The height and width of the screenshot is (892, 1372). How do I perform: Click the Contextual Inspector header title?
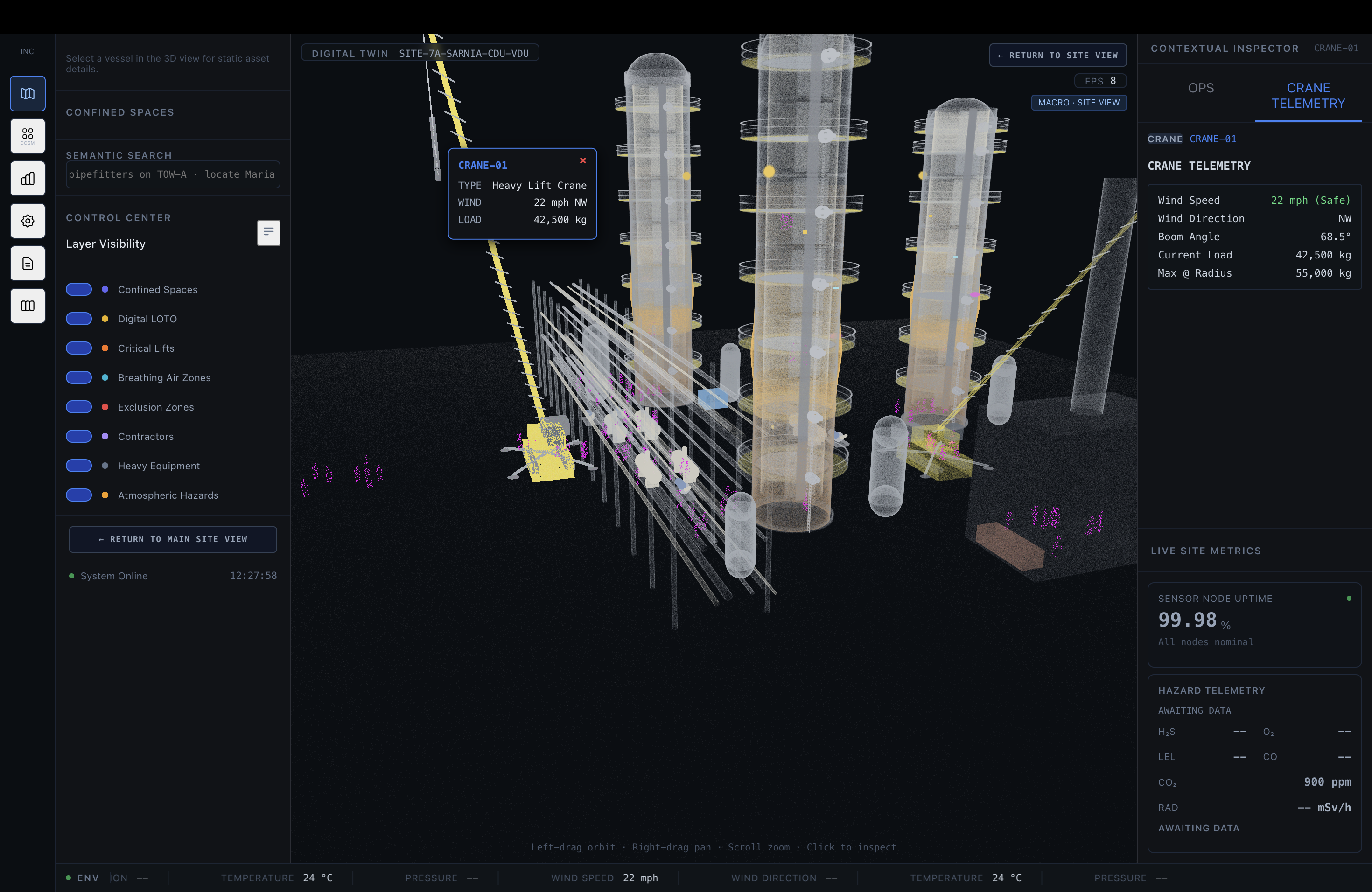point(1225,49)
